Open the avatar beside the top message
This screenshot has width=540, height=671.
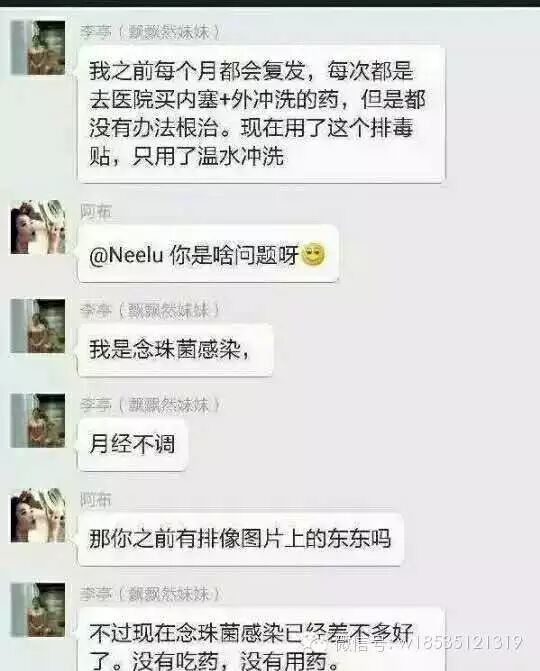[38, 48]
